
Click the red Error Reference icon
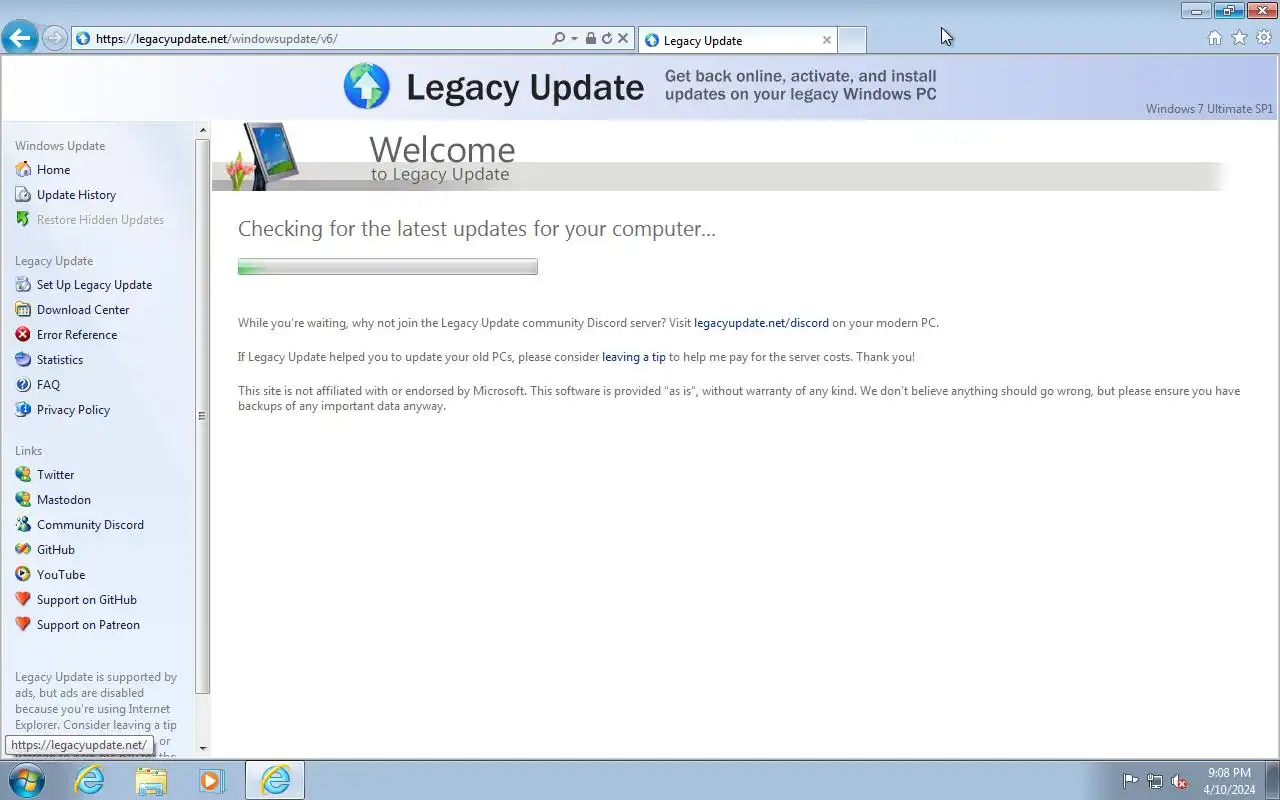click(23, 335)
